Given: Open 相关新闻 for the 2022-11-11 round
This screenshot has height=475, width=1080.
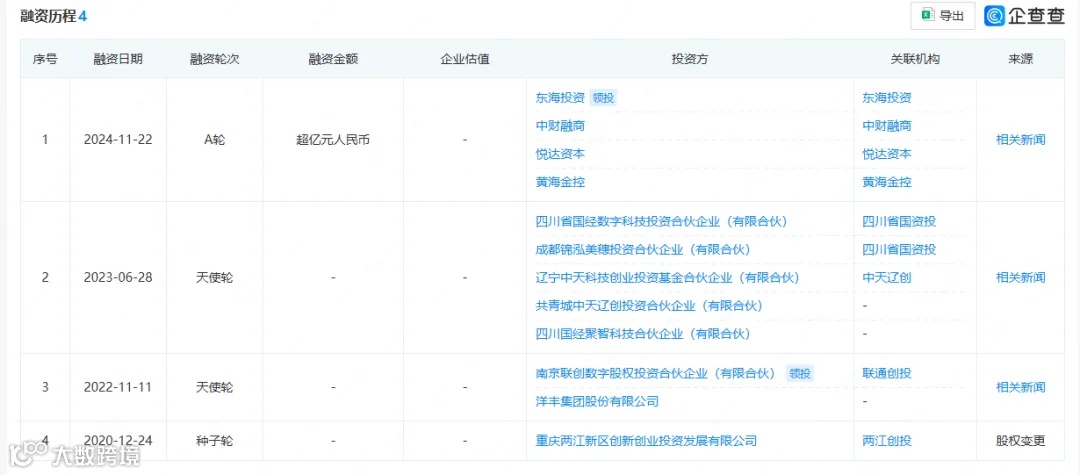Looking at the screenshot, I should click(1021, 387).
